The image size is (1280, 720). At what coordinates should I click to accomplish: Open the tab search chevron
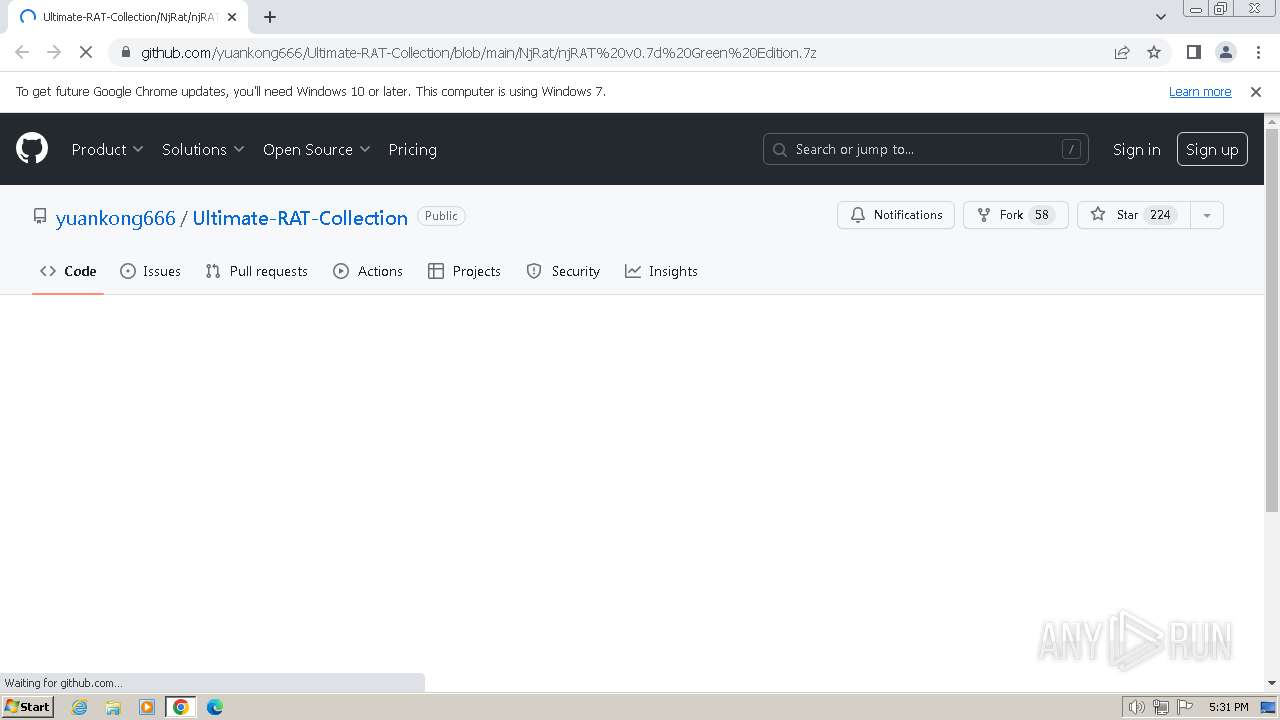point(1160,17)
